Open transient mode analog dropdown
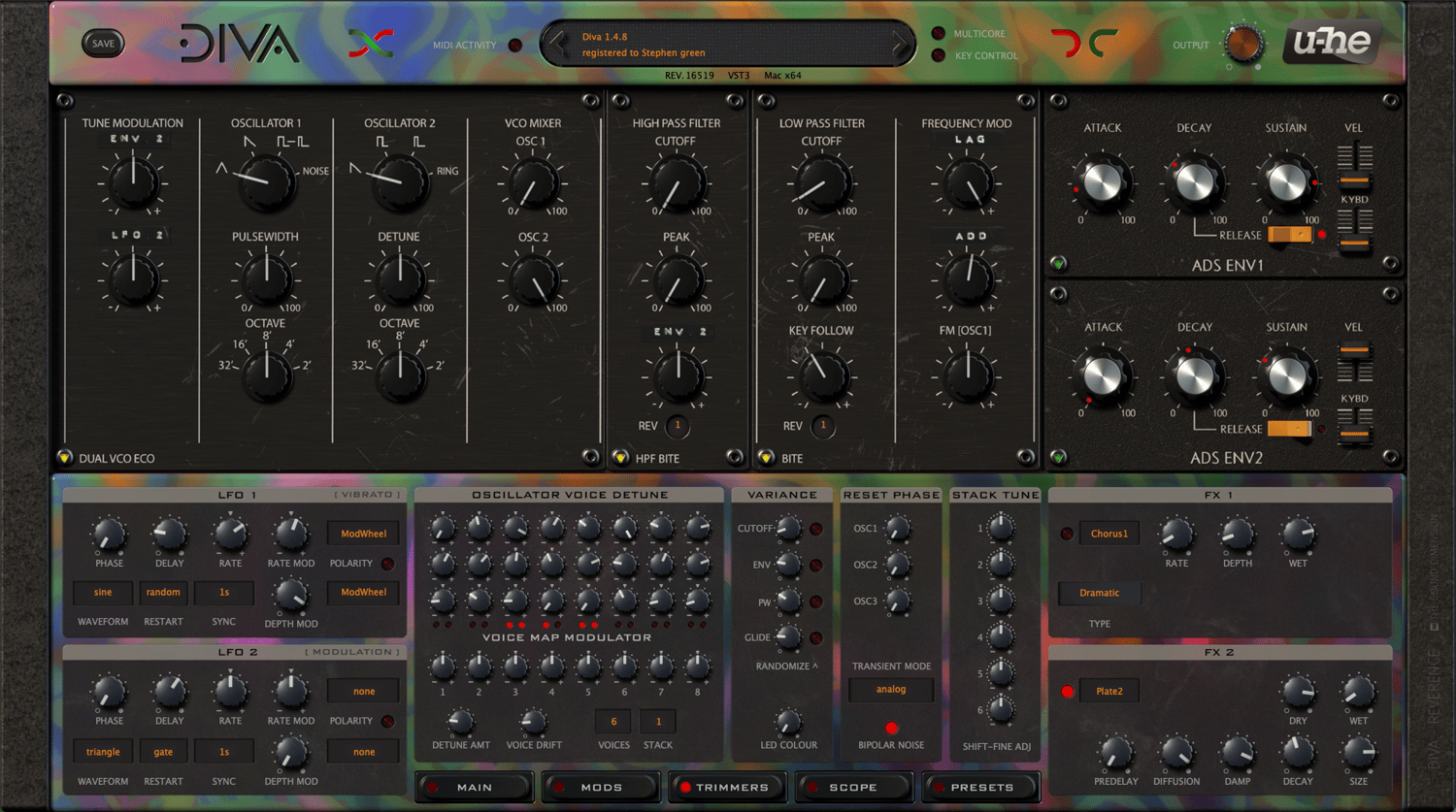Screen dimensions: 1456x812 point(891,689)
